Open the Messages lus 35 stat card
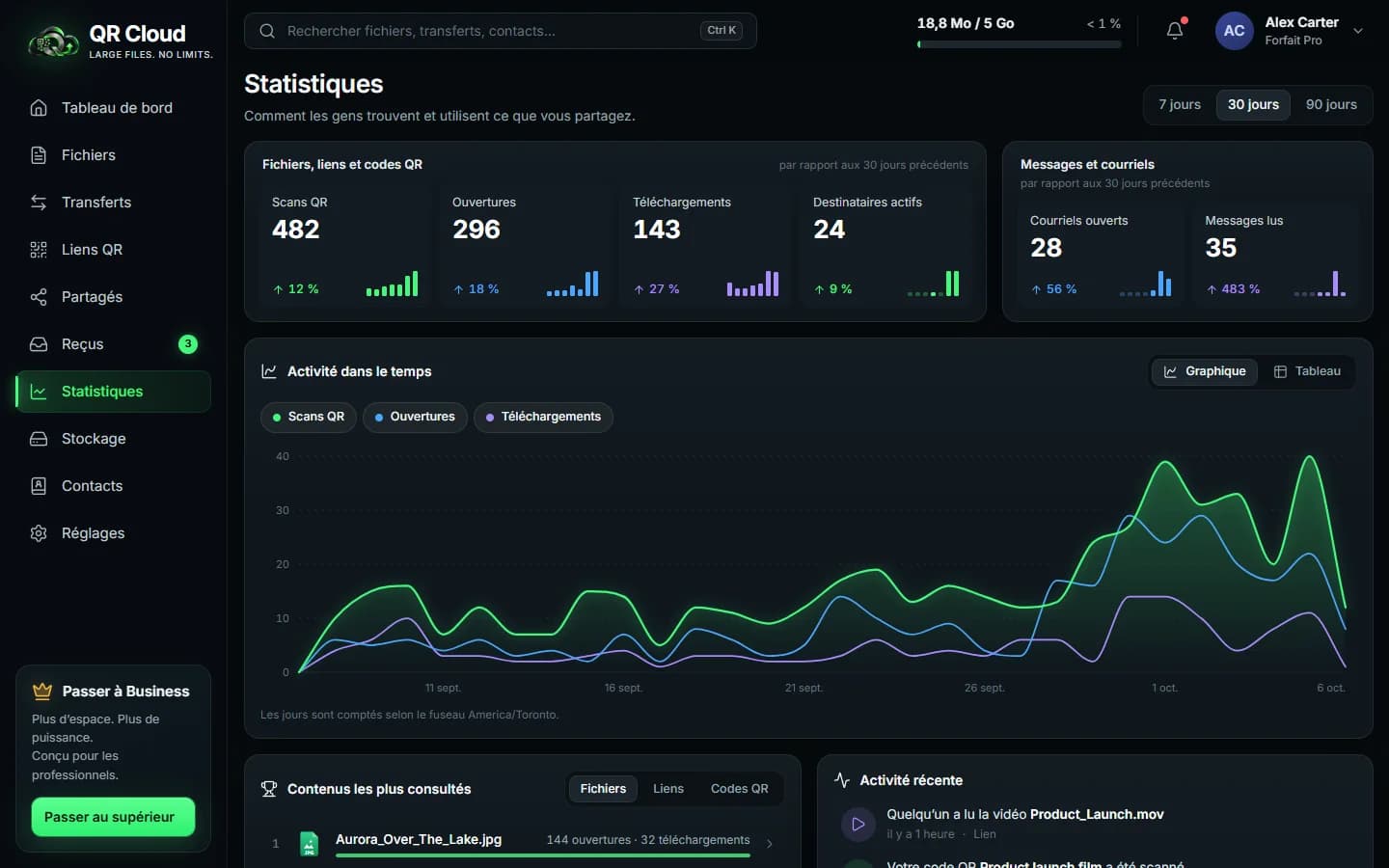 pos(1275,256)
